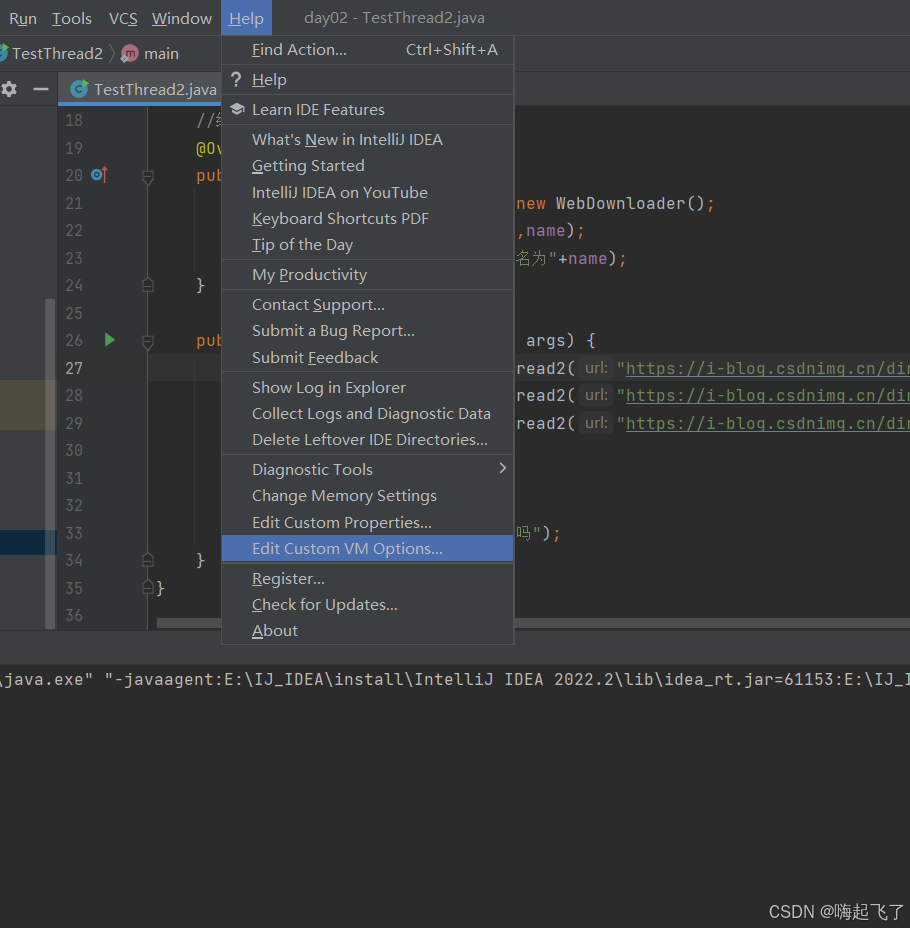
Task: Select Find Action... menu entry
Action: (367, 50)
